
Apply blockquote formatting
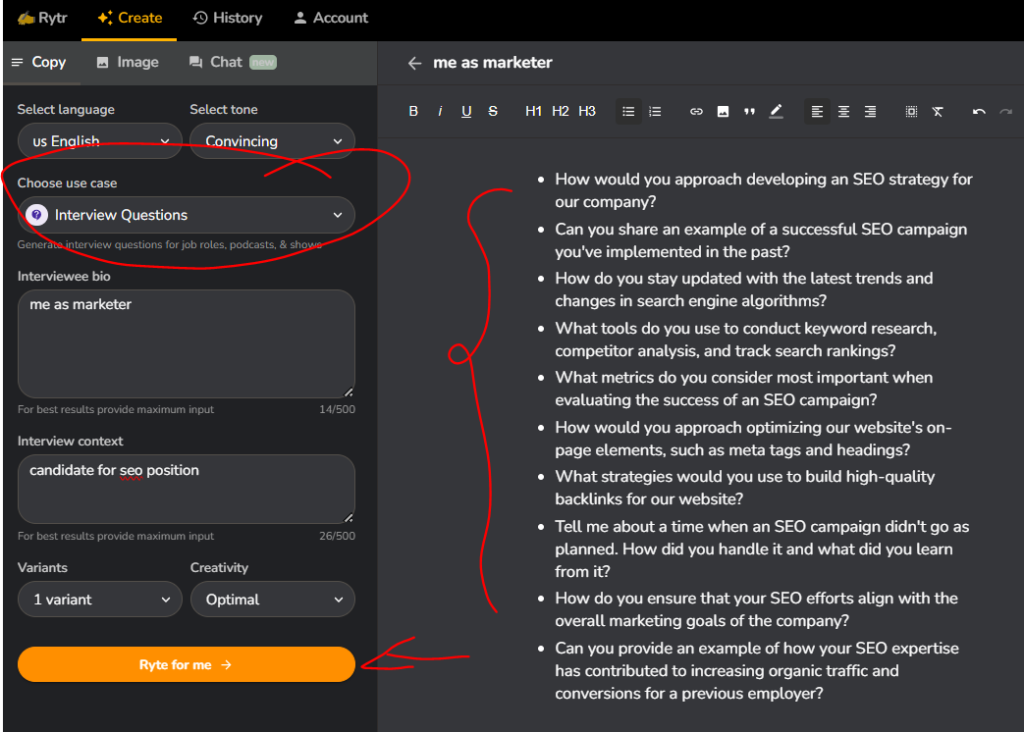coord(749,111)
